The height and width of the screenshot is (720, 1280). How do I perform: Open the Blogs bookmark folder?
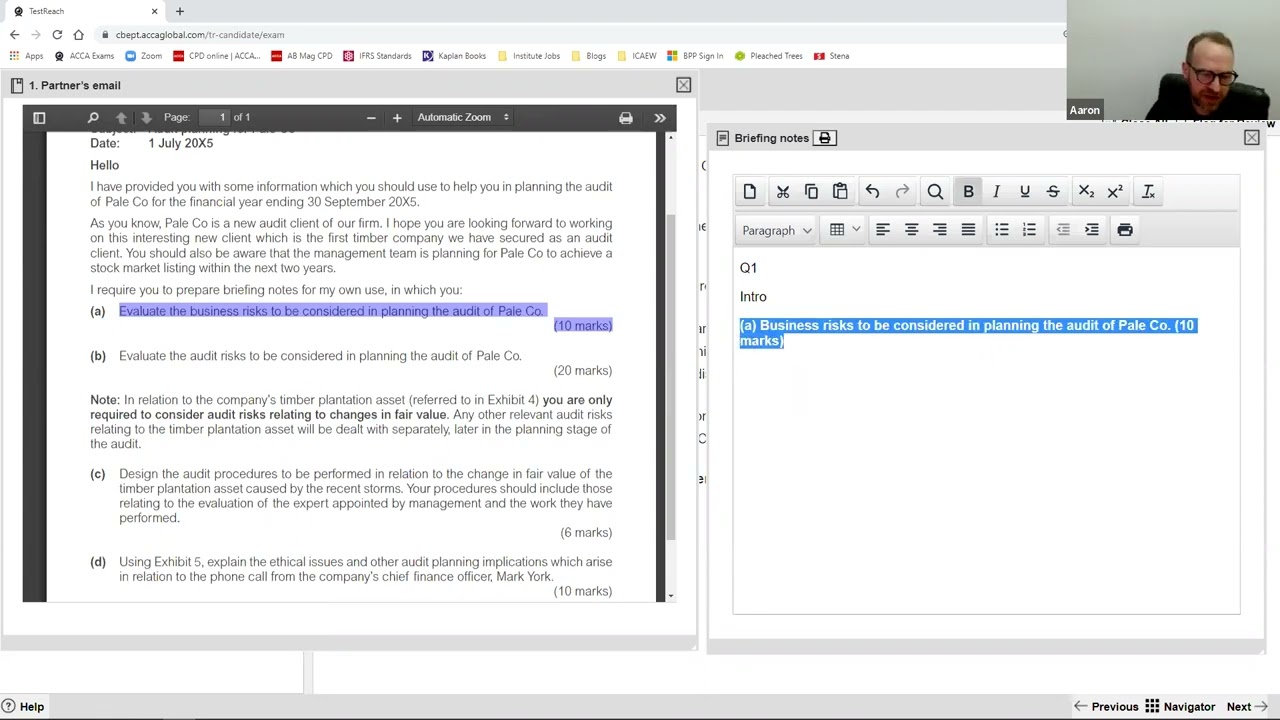589,56
